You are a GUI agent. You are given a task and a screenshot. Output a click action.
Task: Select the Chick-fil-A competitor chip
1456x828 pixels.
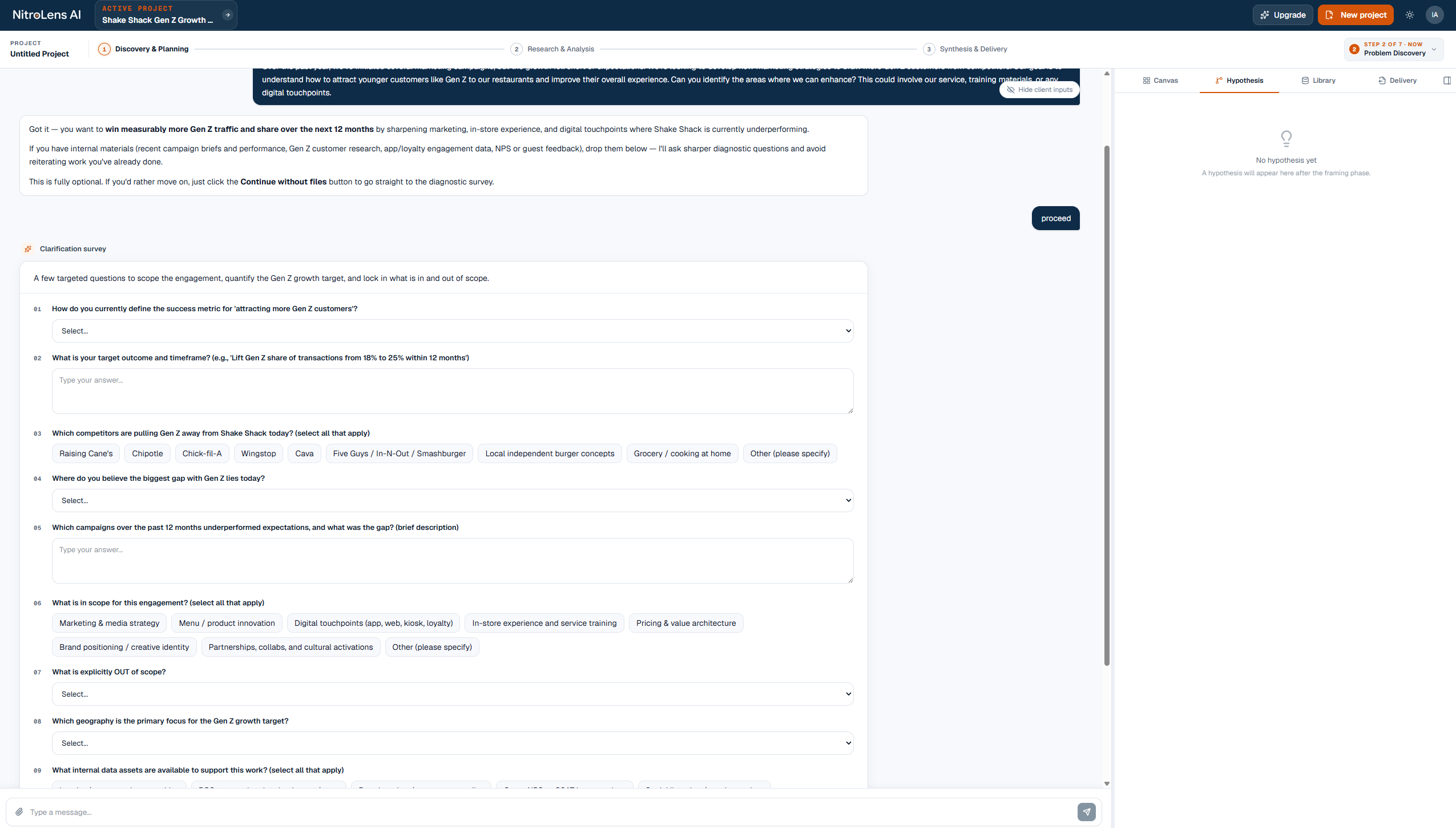(202, 453)
